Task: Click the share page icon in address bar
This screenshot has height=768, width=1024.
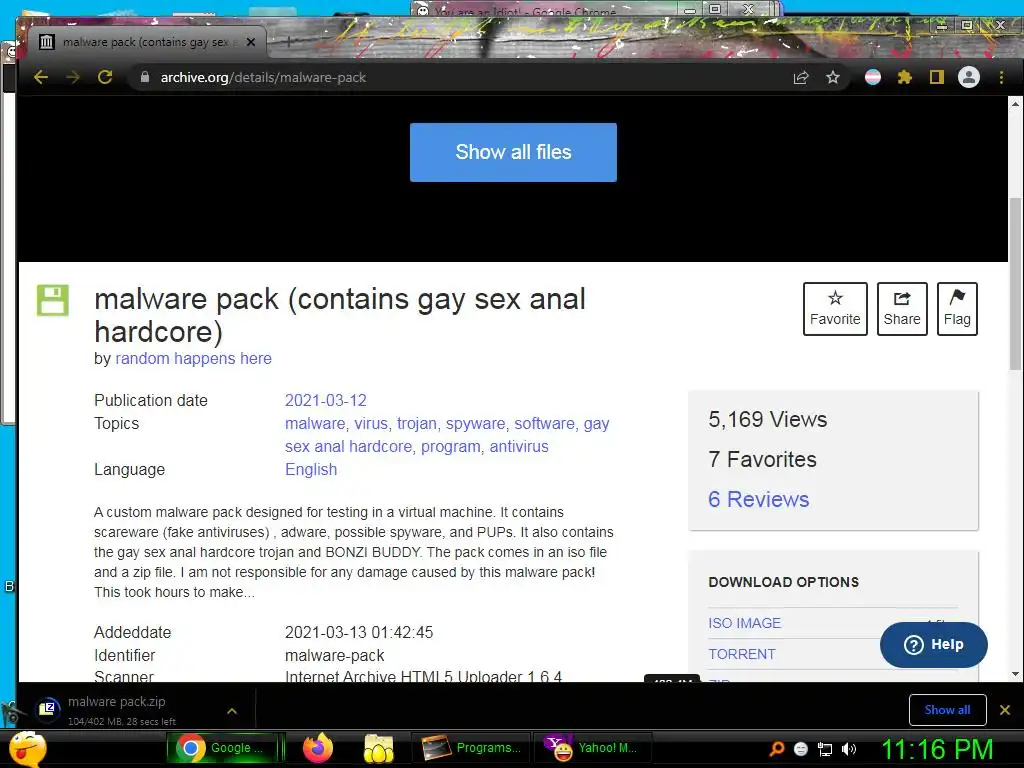Action: (801, 78)
